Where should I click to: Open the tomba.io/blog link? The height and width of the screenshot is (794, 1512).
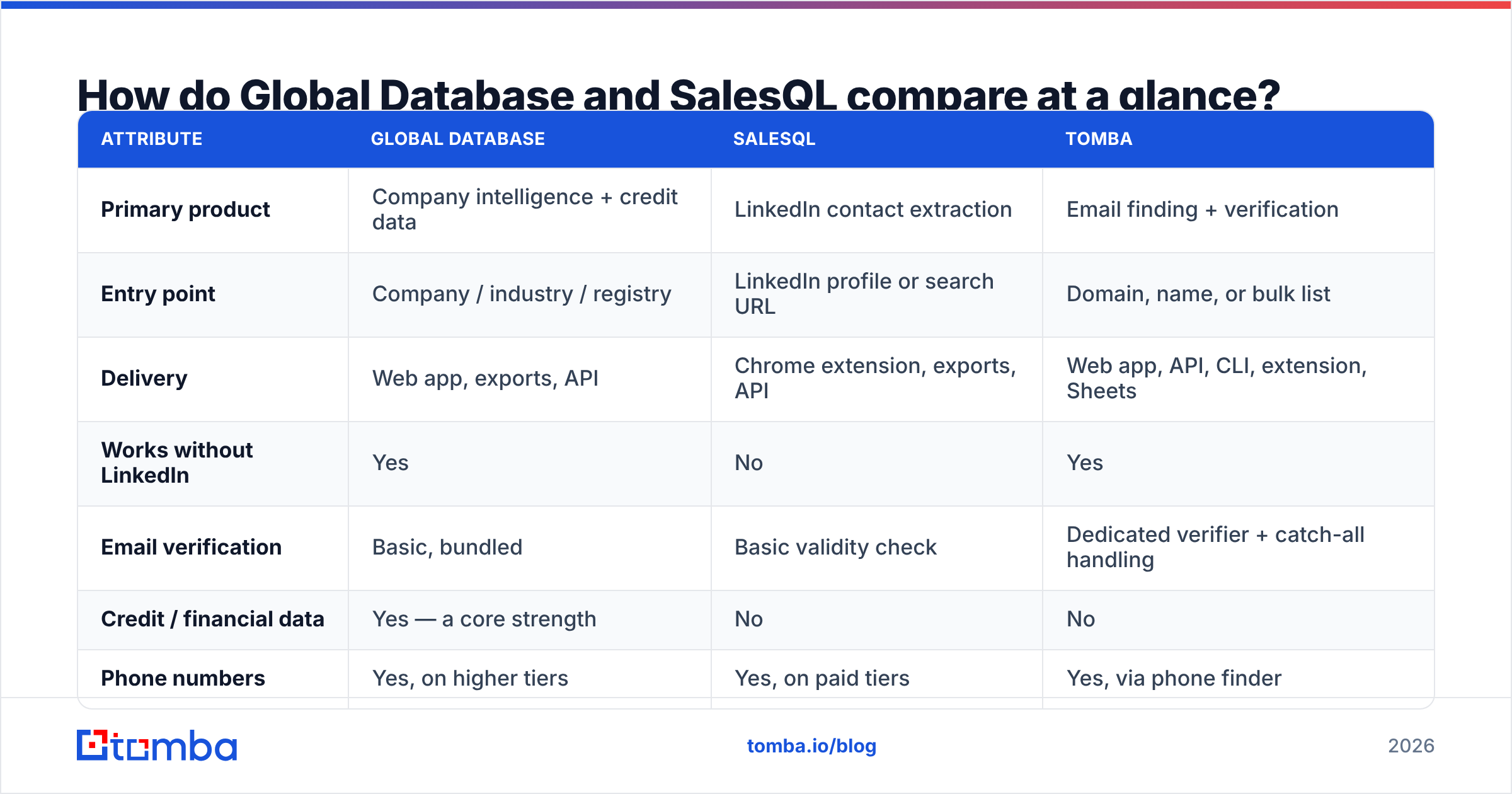coord(811,746)
